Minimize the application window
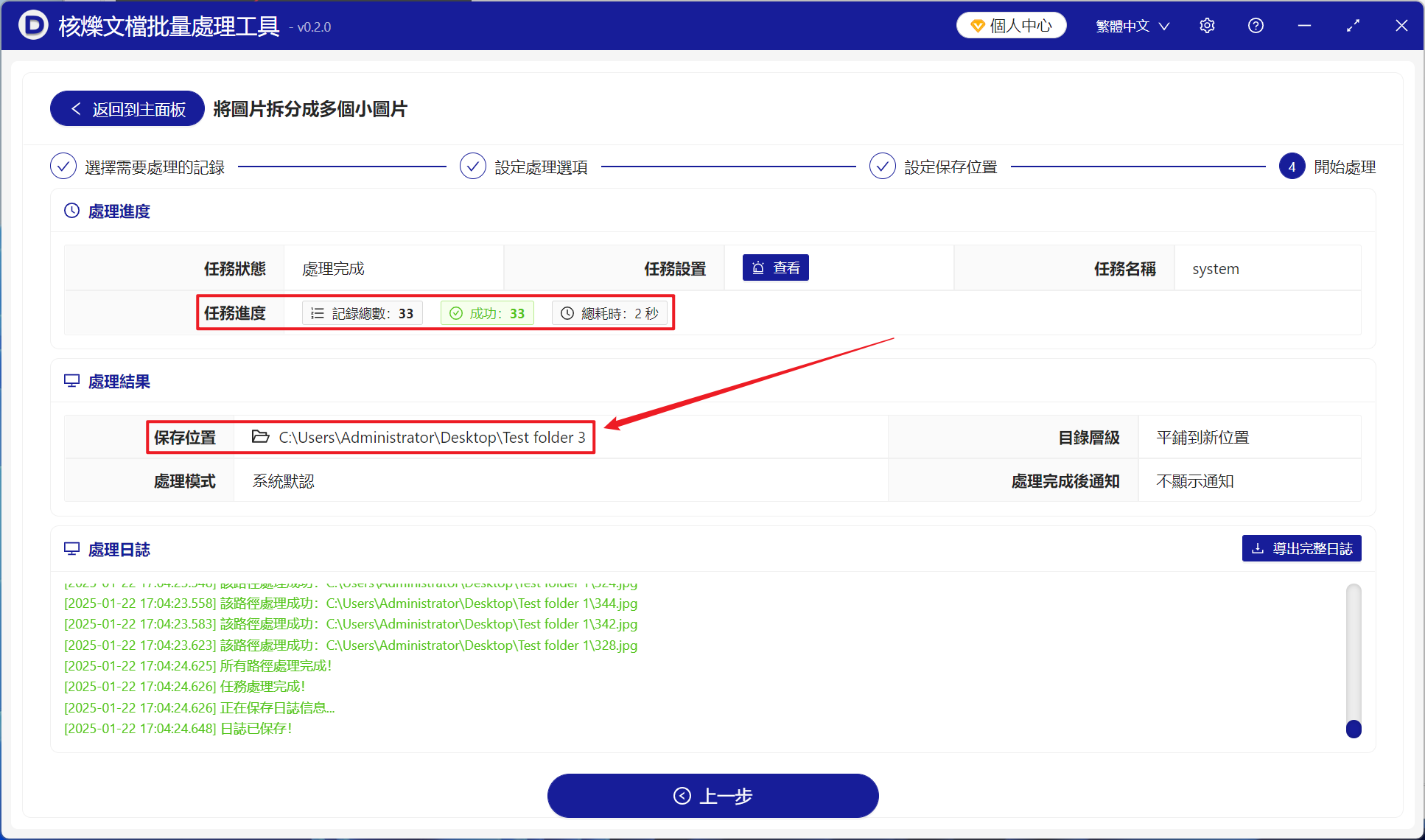Image resolution: width=1425 pixels, height=840 pixels. tap(1304, 26)
